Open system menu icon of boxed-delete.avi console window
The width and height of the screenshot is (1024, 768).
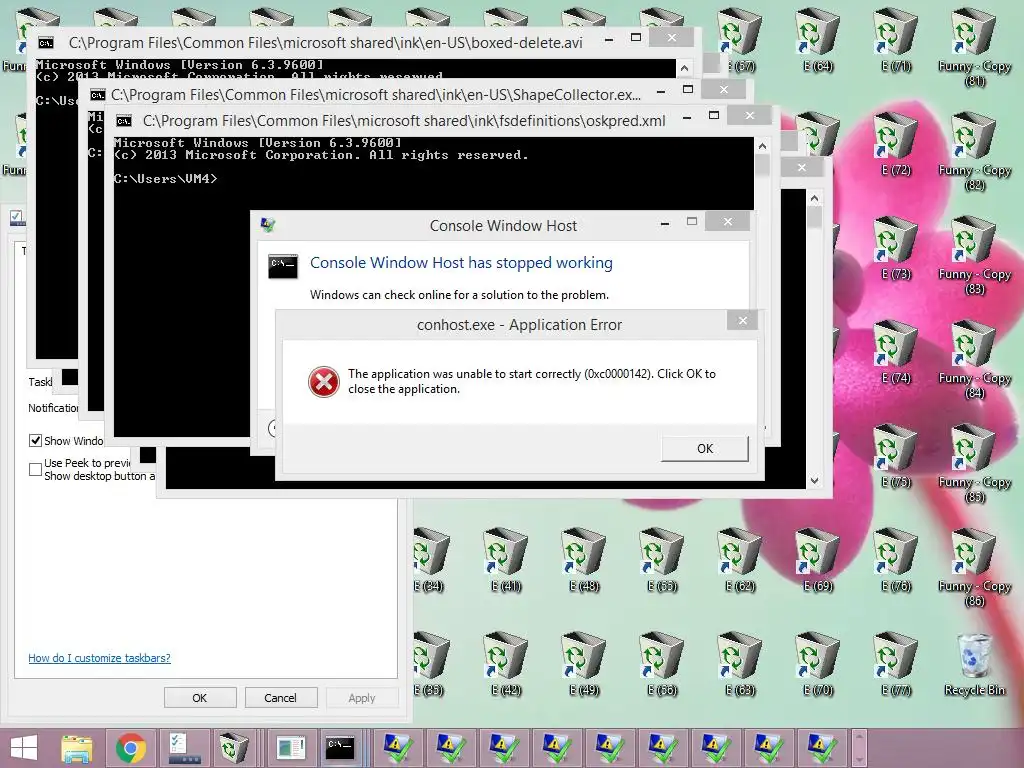(x=46, y=43)
